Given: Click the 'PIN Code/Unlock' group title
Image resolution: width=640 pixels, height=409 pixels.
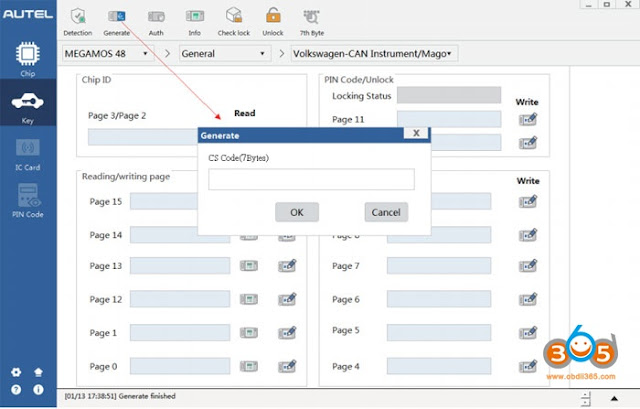Looking at the screenshot, I should click(x=359, y=80).
